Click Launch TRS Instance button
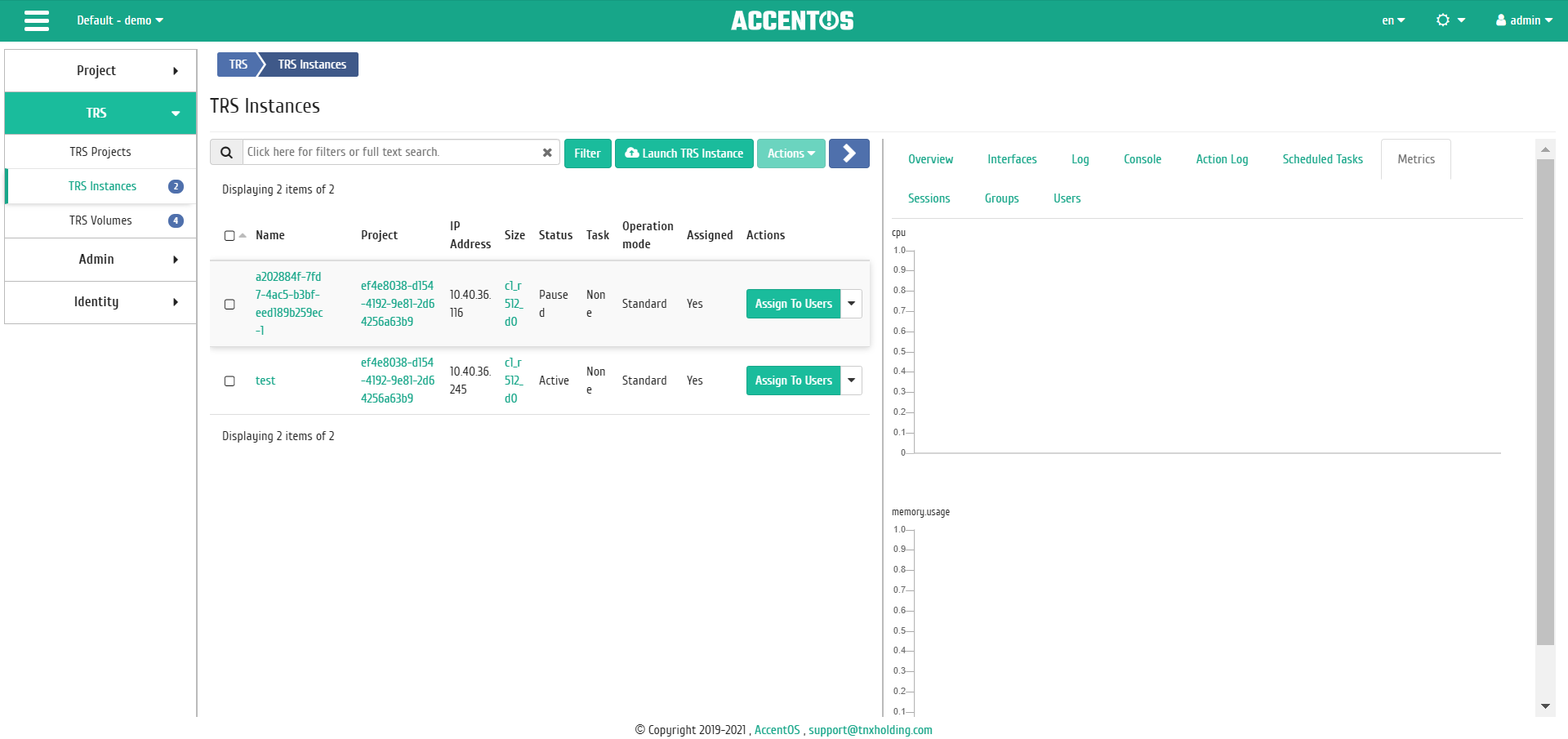Viewport: 1568px width, 739px height. pos(684,154)
